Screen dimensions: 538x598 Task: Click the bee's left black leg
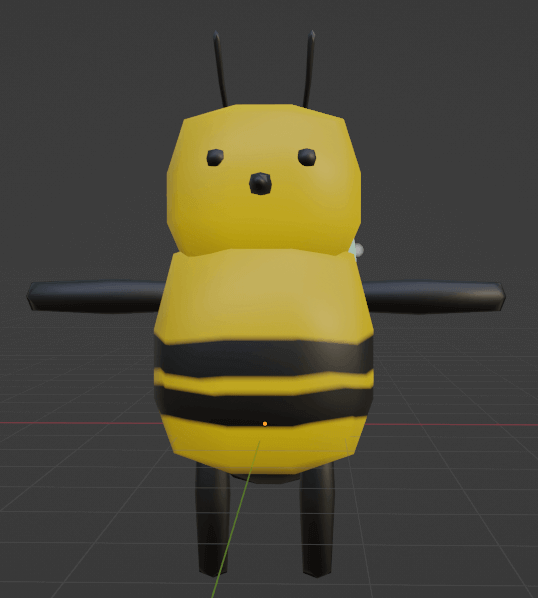point(212,519)
